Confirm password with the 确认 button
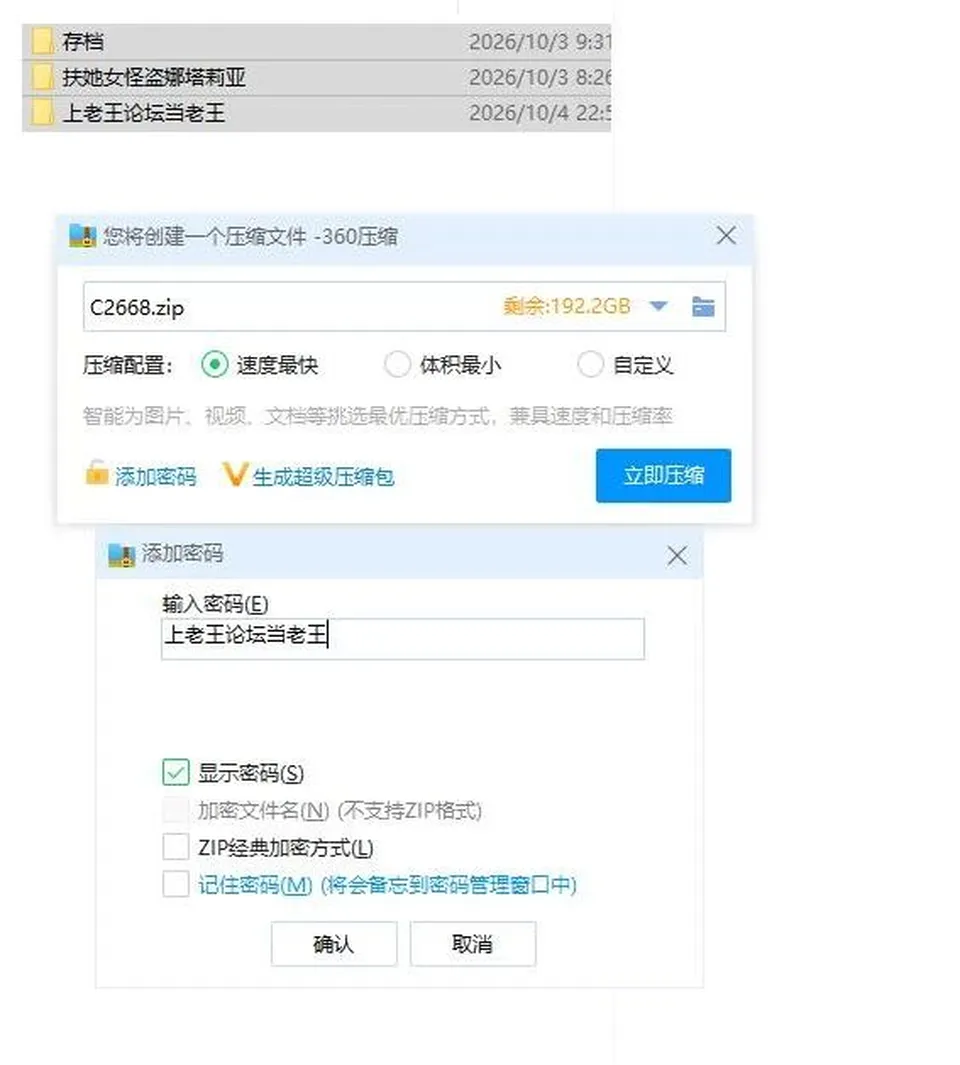The height and width of the screenshot is (1065, 960). pyautogui.click(x=334, y=943)
